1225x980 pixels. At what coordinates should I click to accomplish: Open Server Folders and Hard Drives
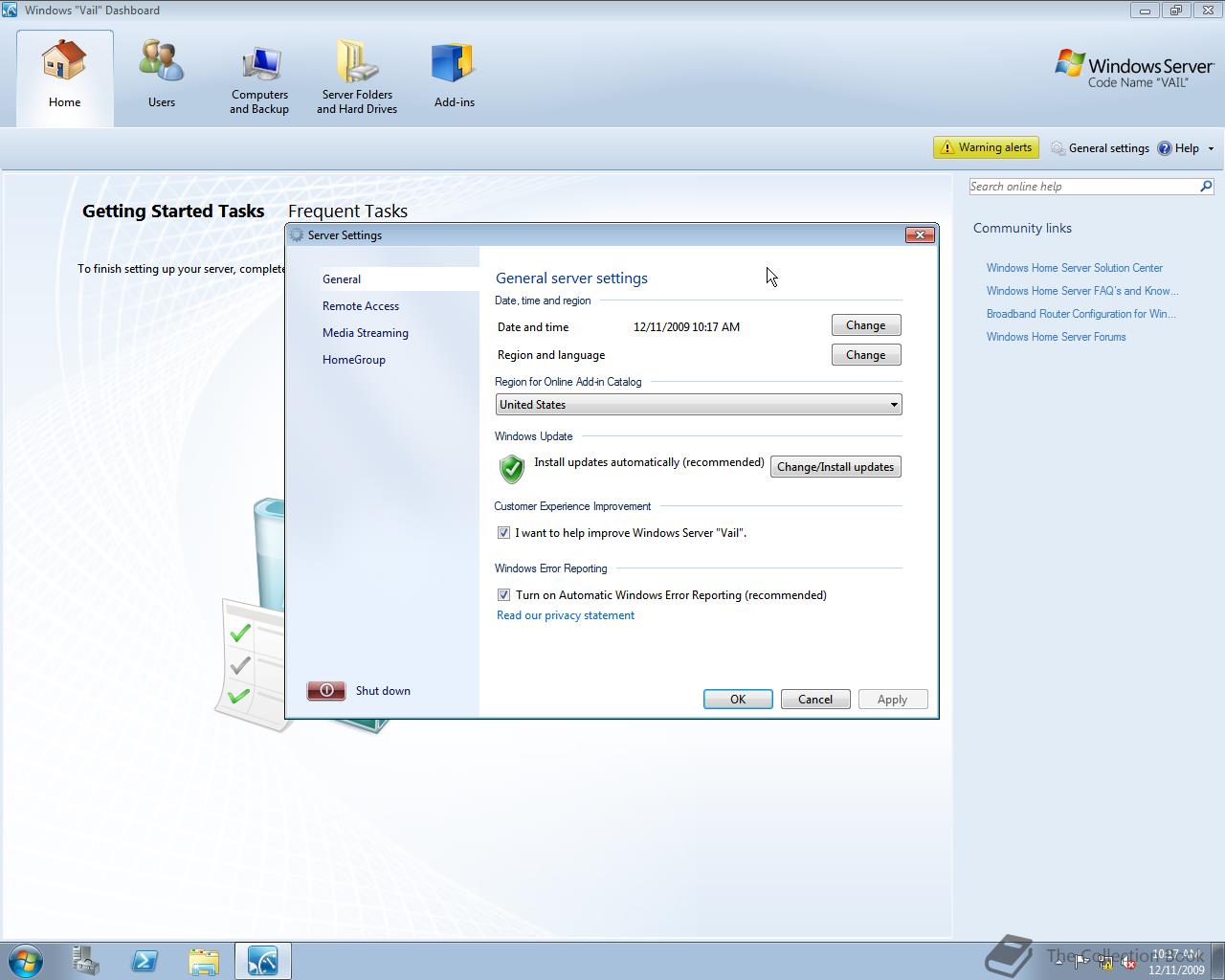[357, 78]
